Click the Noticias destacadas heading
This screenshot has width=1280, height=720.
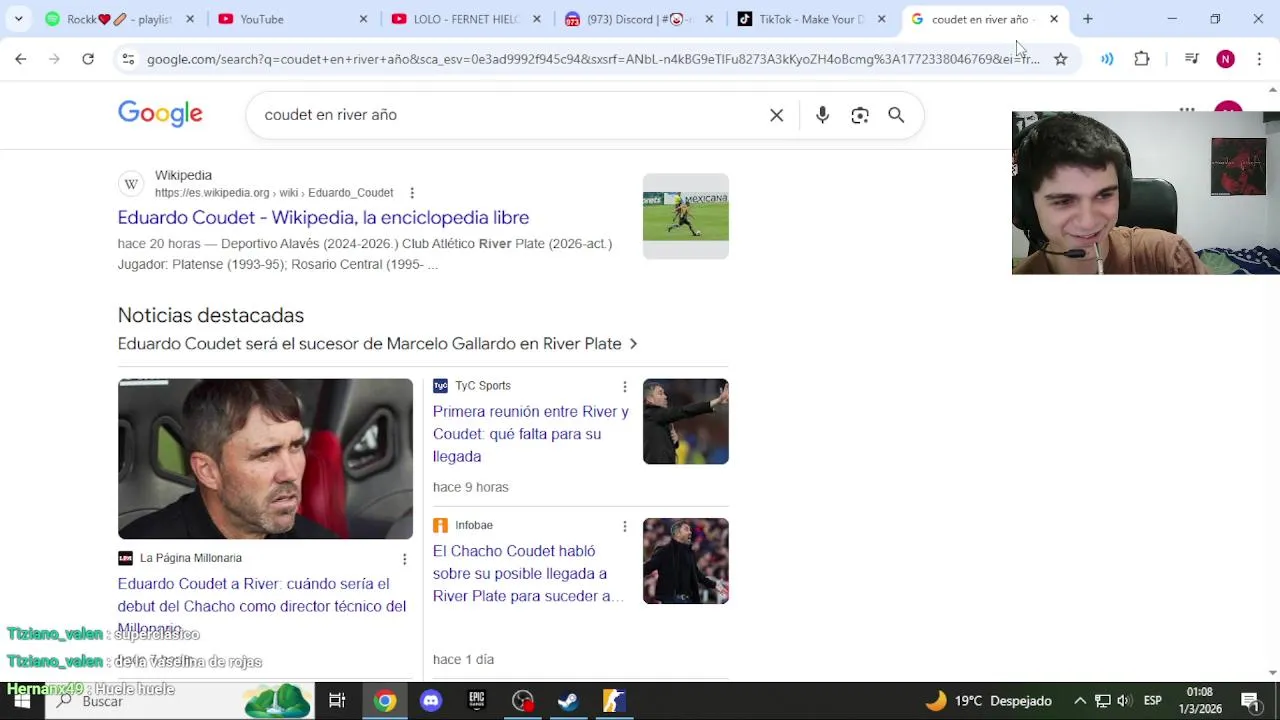click(211, 315)
